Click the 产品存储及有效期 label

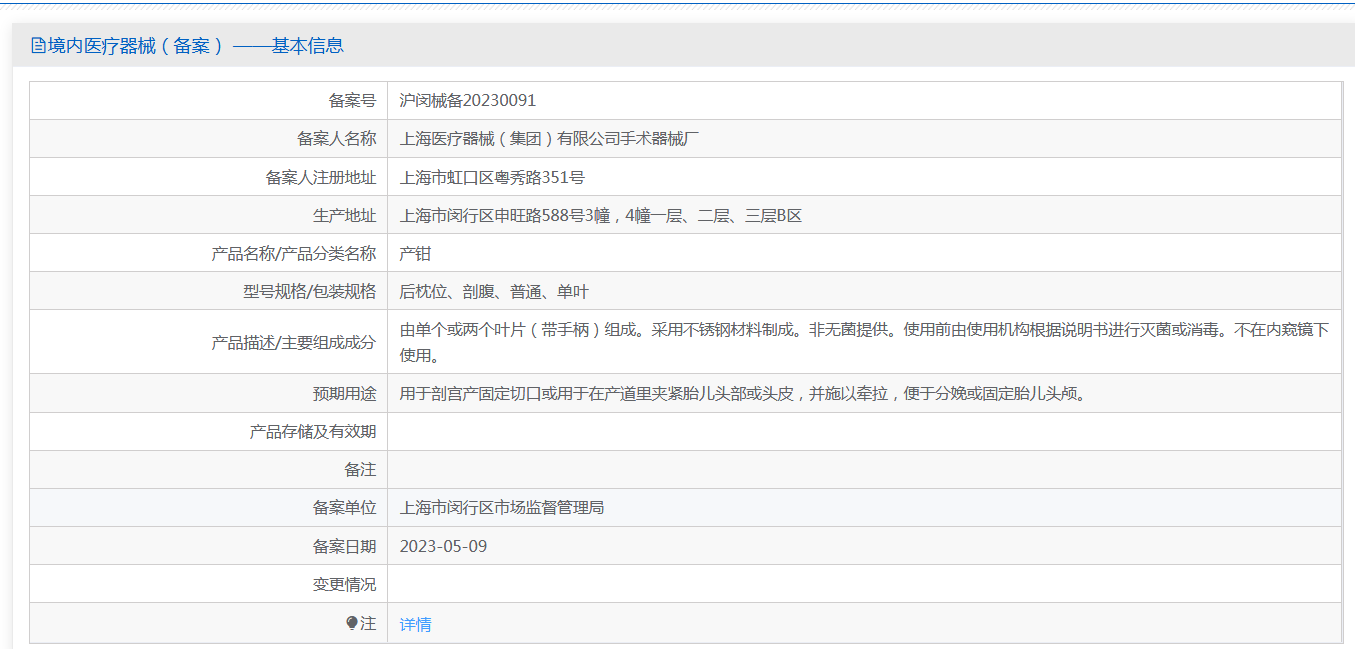click(x=312, y=431)
